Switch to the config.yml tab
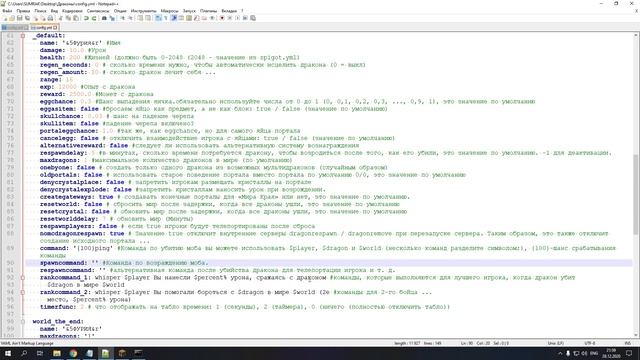Screen dimensions: 640x360 point(43,27)
